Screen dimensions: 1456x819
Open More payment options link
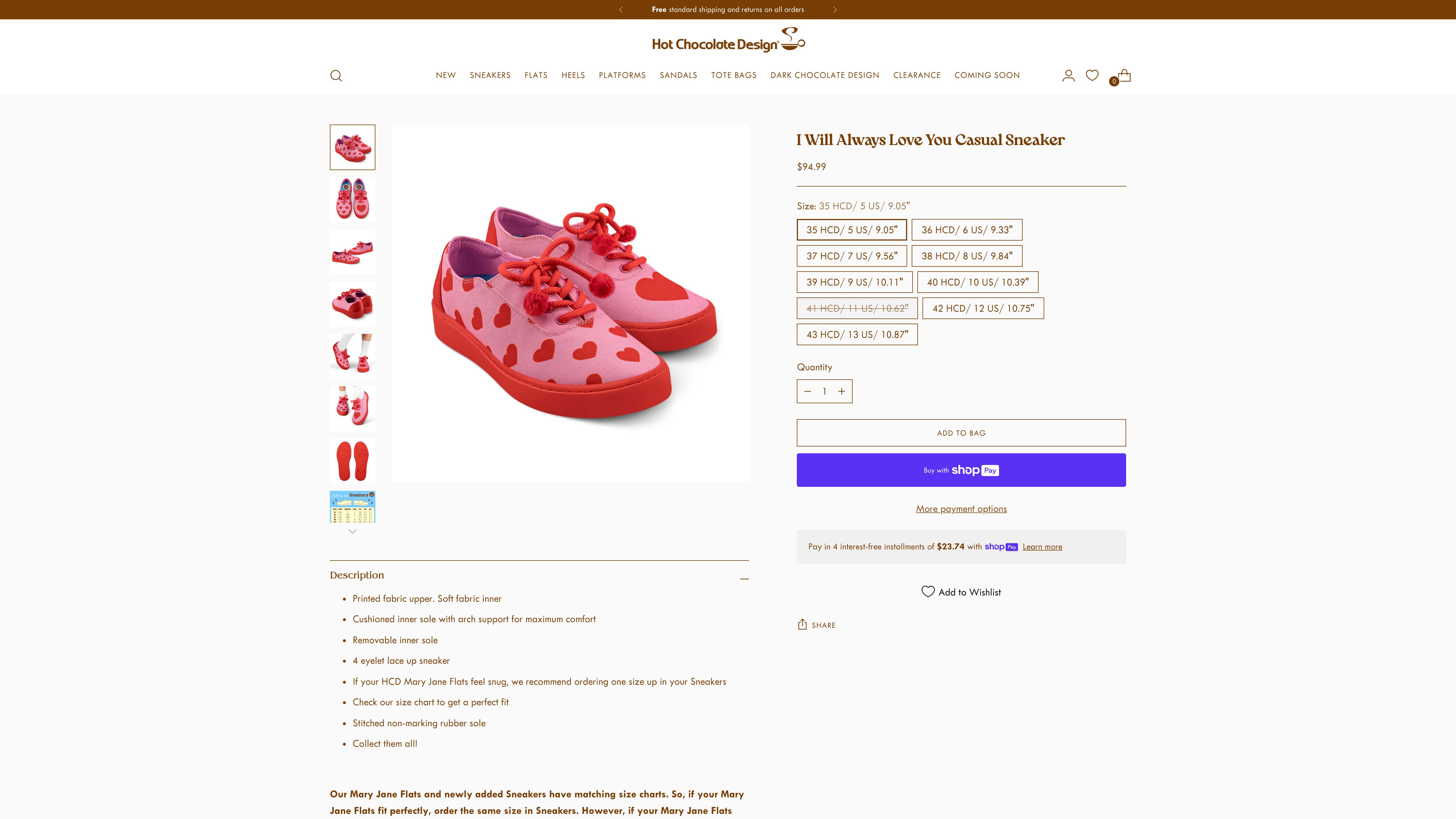coord(961,509)
